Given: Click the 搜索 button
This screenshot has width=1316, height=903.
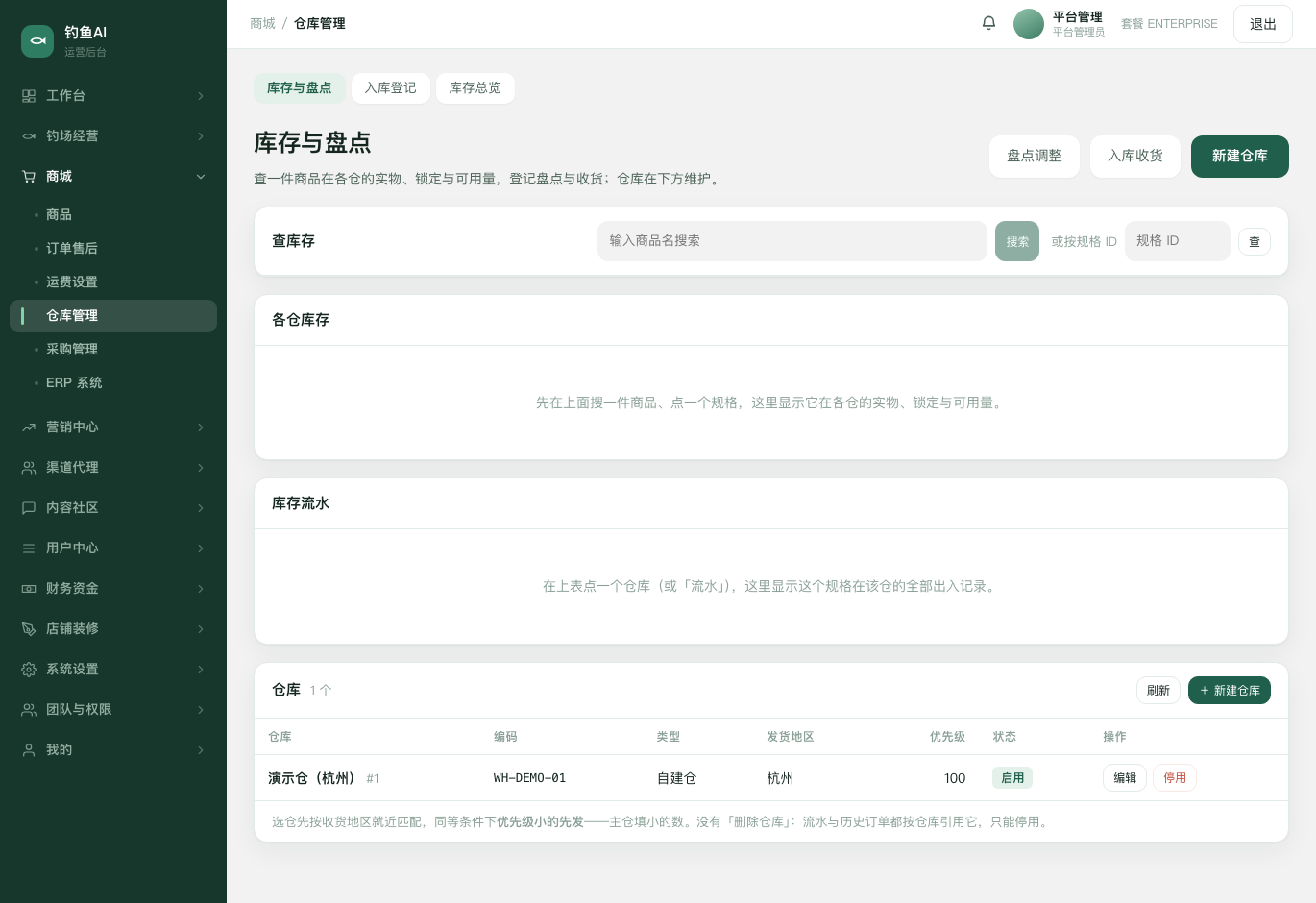Looking at the screenshot, I should 1017,241.
